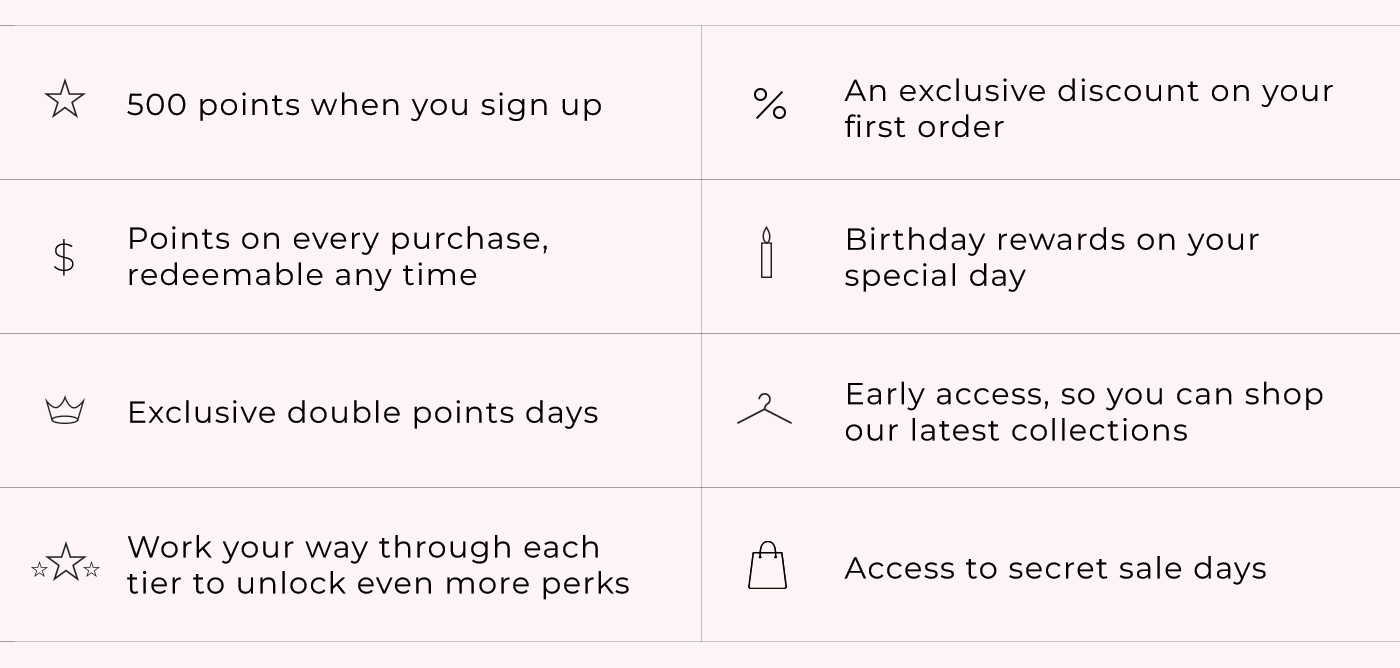The height and width of the screenshot is (668, 1400).
Task: Click 'Points on every purchase' text
Action: (x=338, y=239)
